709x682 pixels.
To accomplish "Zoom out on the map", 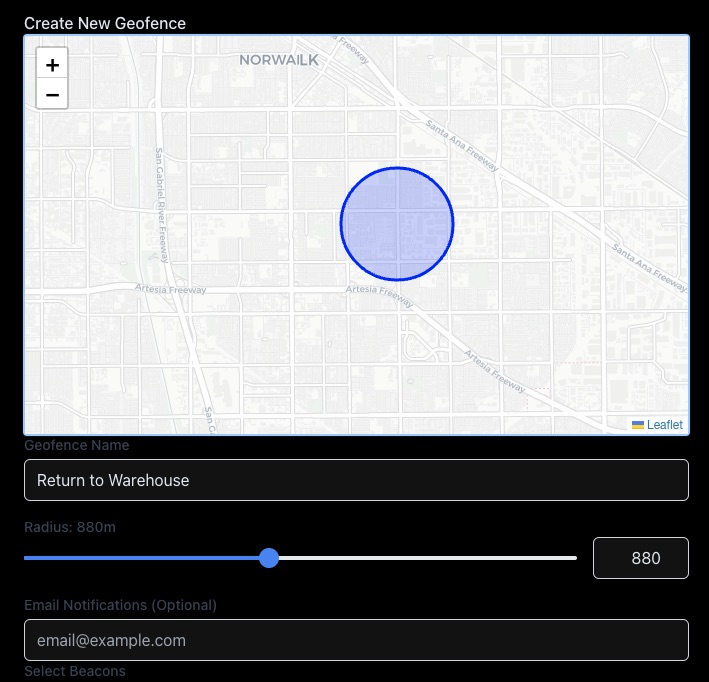I will 52,94.
